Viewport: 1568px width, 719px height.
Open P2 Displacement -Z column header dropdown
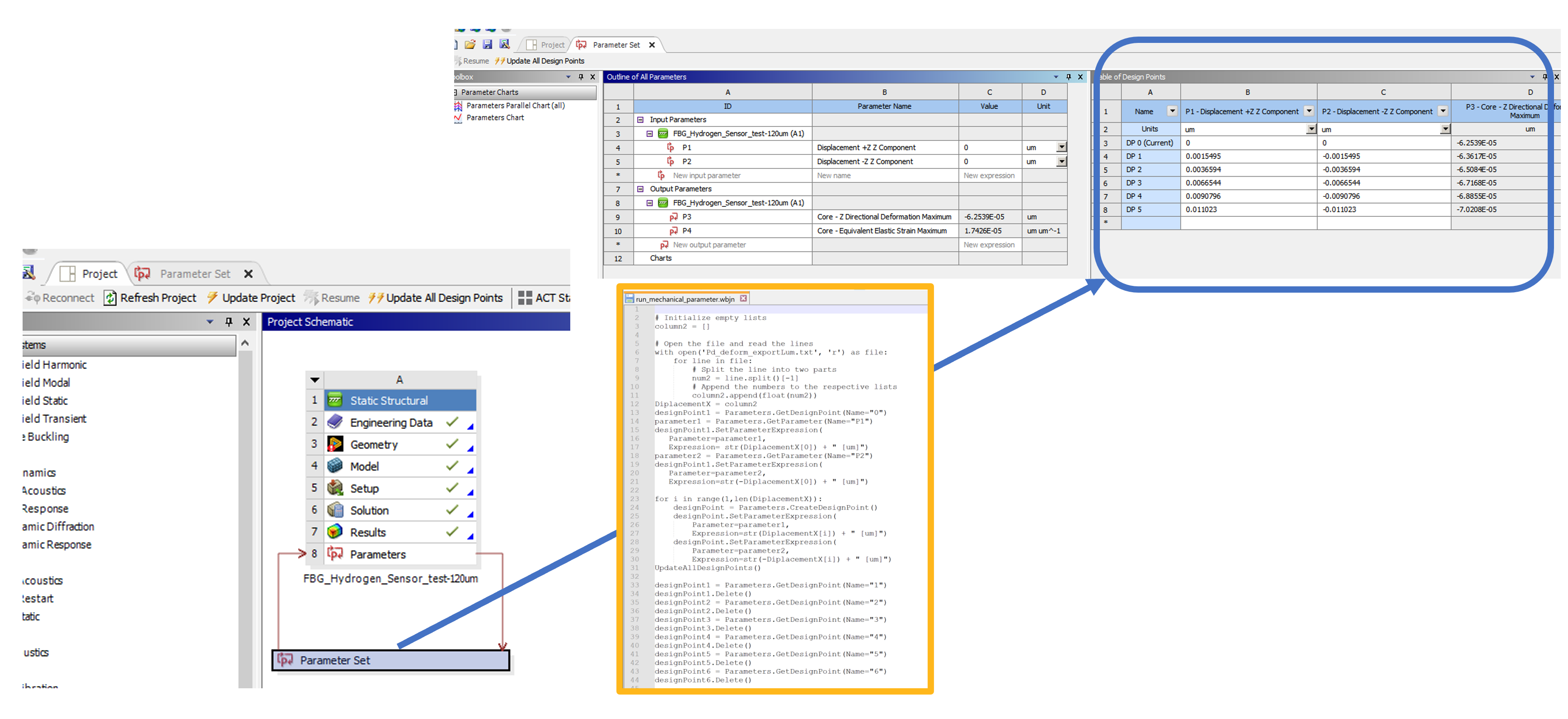pyautogui.click(x=1443, y=111)
